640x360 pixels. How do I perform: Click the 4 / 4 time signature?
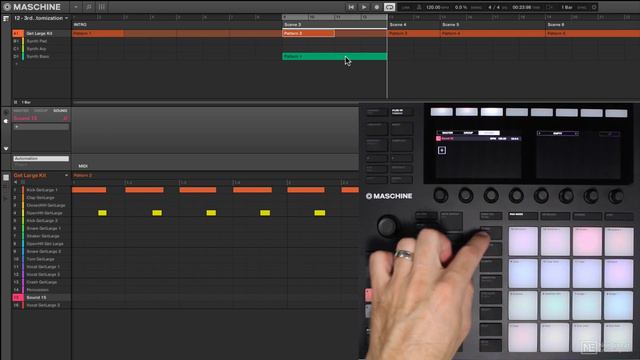click(x=494, y=7)
